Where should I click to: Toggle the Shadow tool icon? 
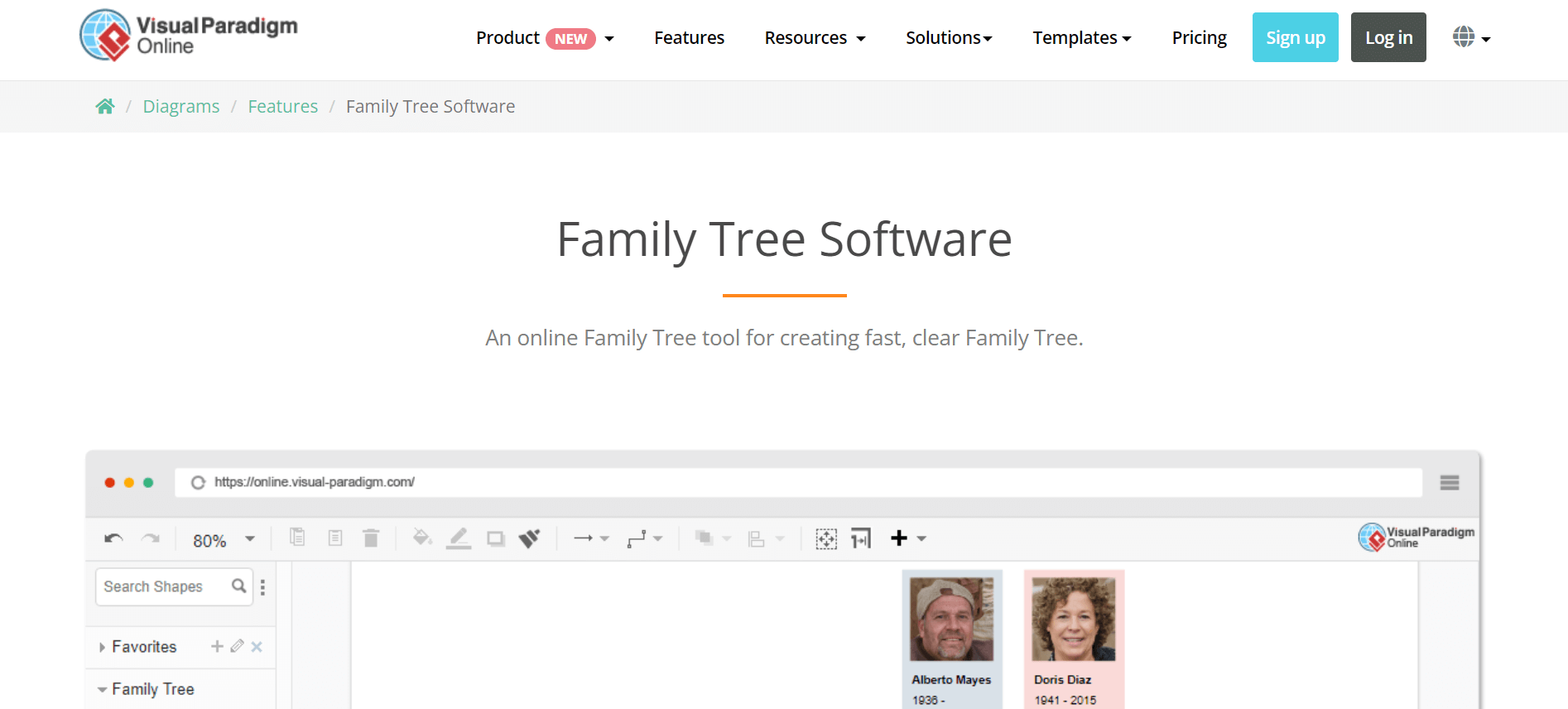tap(496, 539)
